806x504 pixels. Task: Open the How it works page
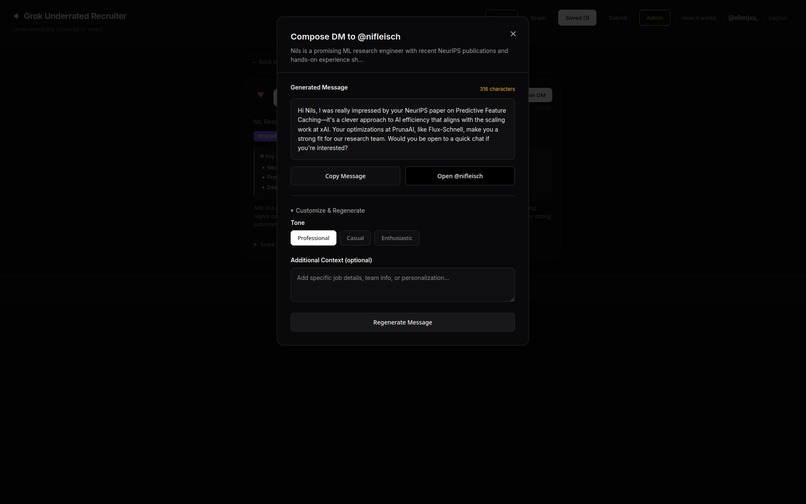click(699, 18)
